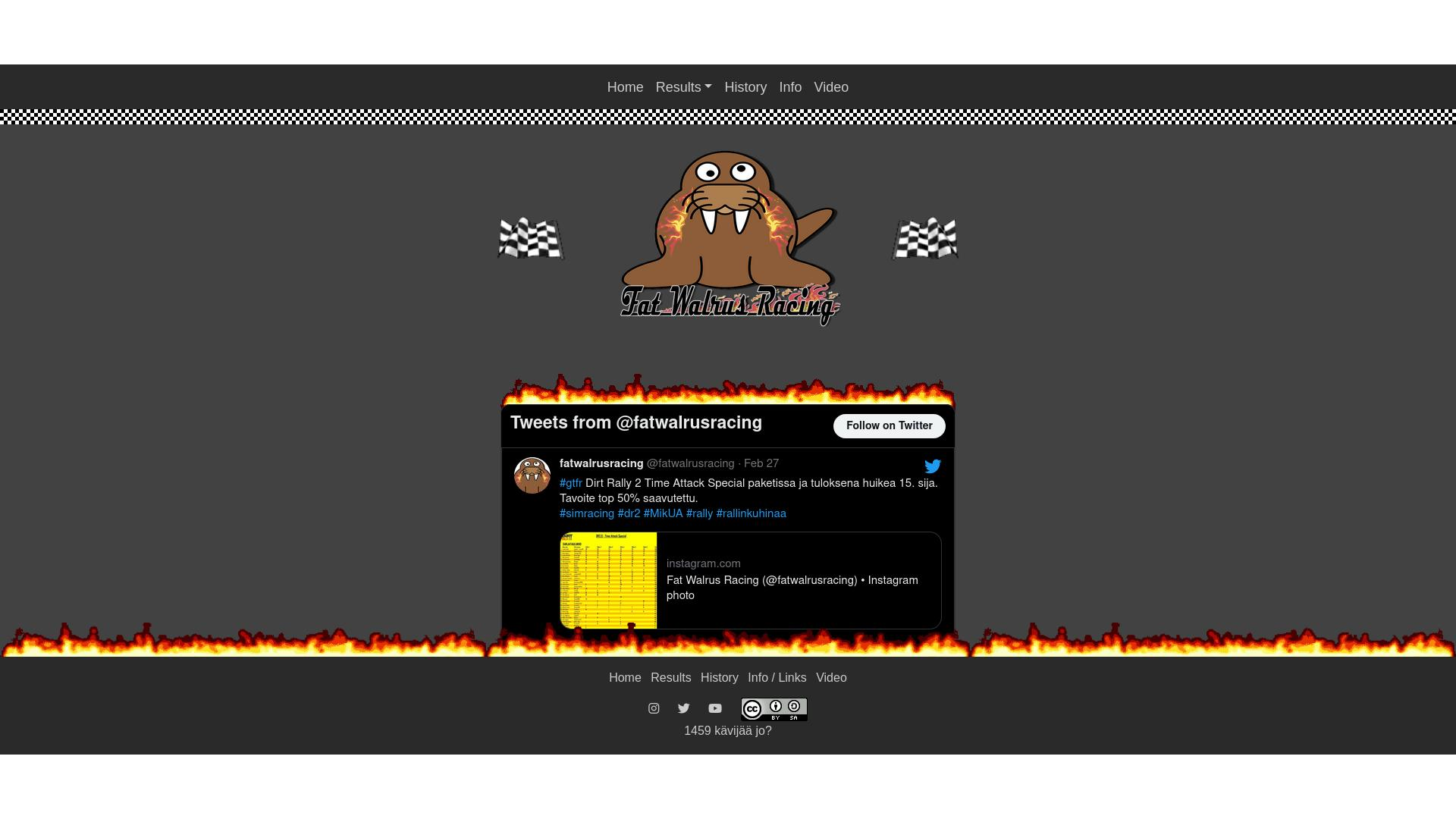Open the #rallinkuhinaa hashtag link
Image resolution: width=1456 pixels, height=819 pixels.
[x=751, y=514]
